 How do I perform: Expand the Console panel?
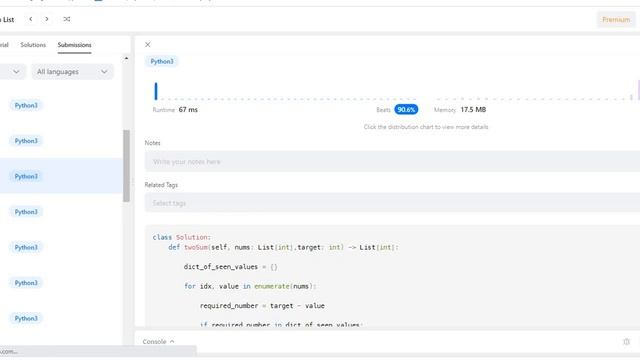[x=158, y=342]
